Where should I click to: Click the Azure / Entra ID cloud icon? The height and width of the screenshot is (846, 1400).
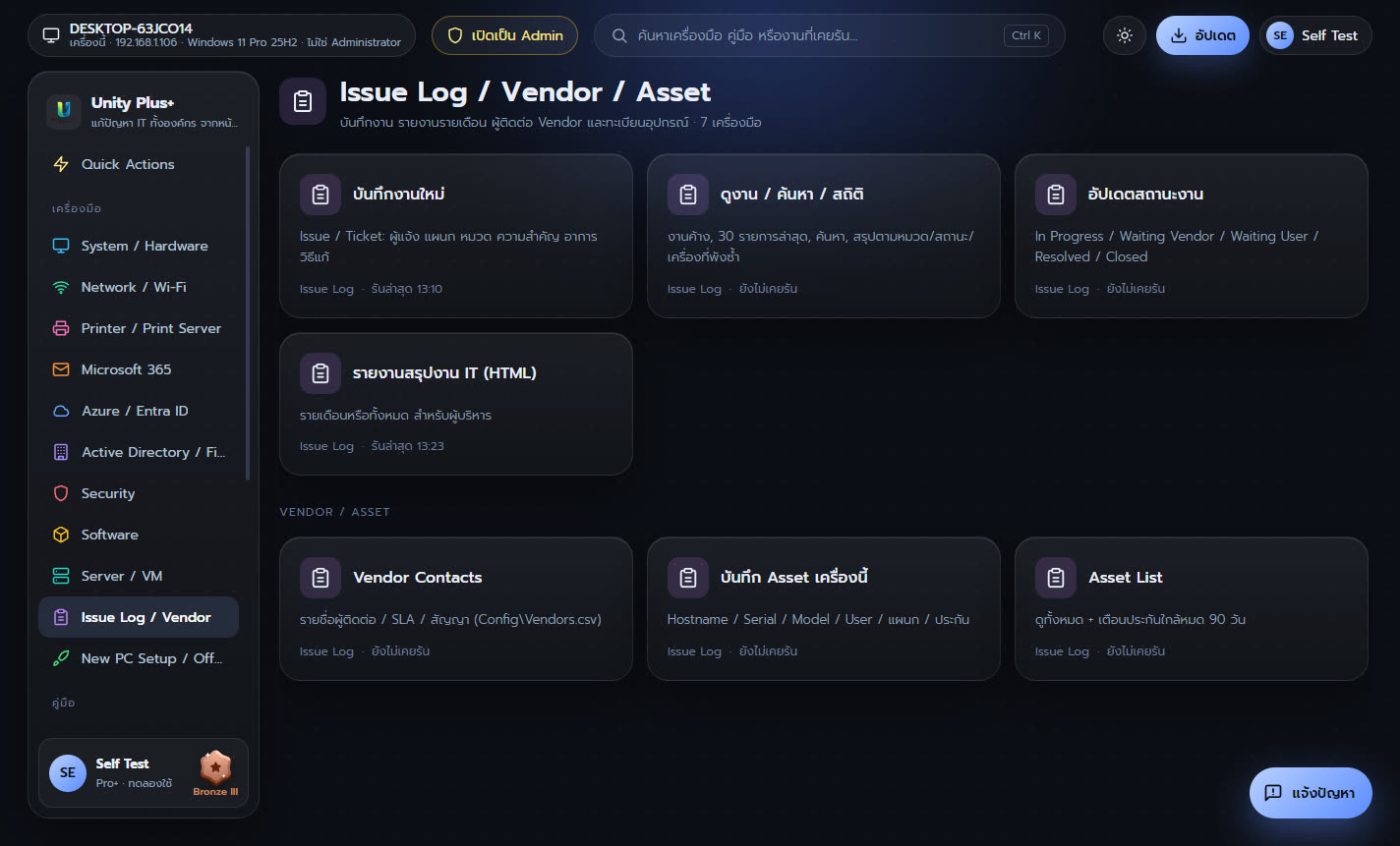pyautogui.click(x=61, y=411)
